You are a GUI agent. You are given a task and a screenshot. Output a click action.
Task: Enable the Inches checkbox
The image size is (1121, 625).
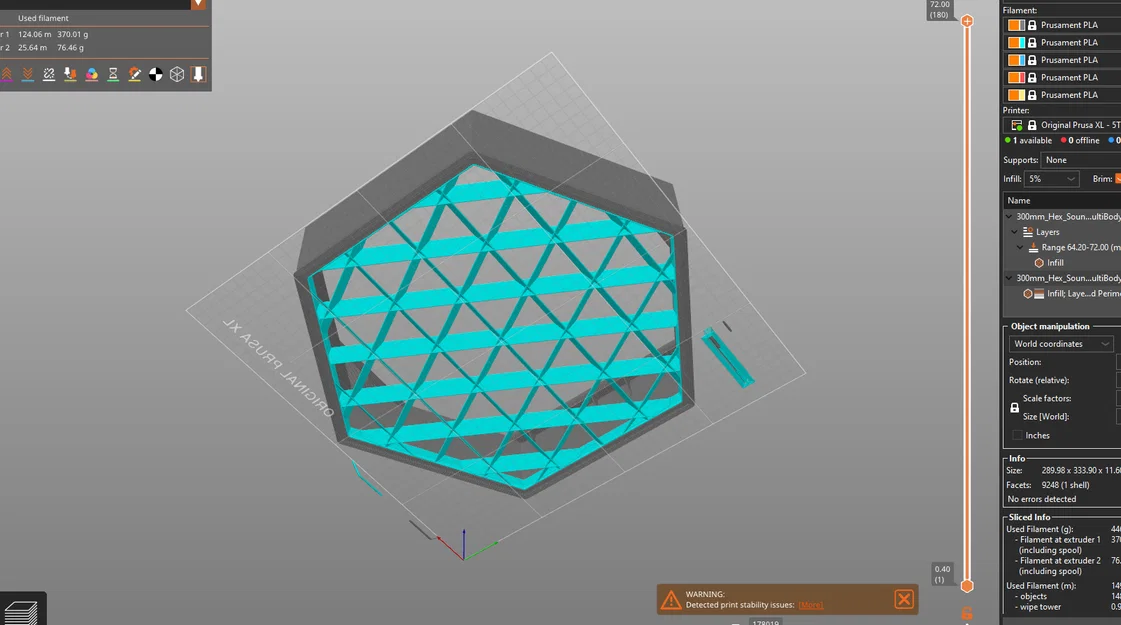[x=1016, y=435]
